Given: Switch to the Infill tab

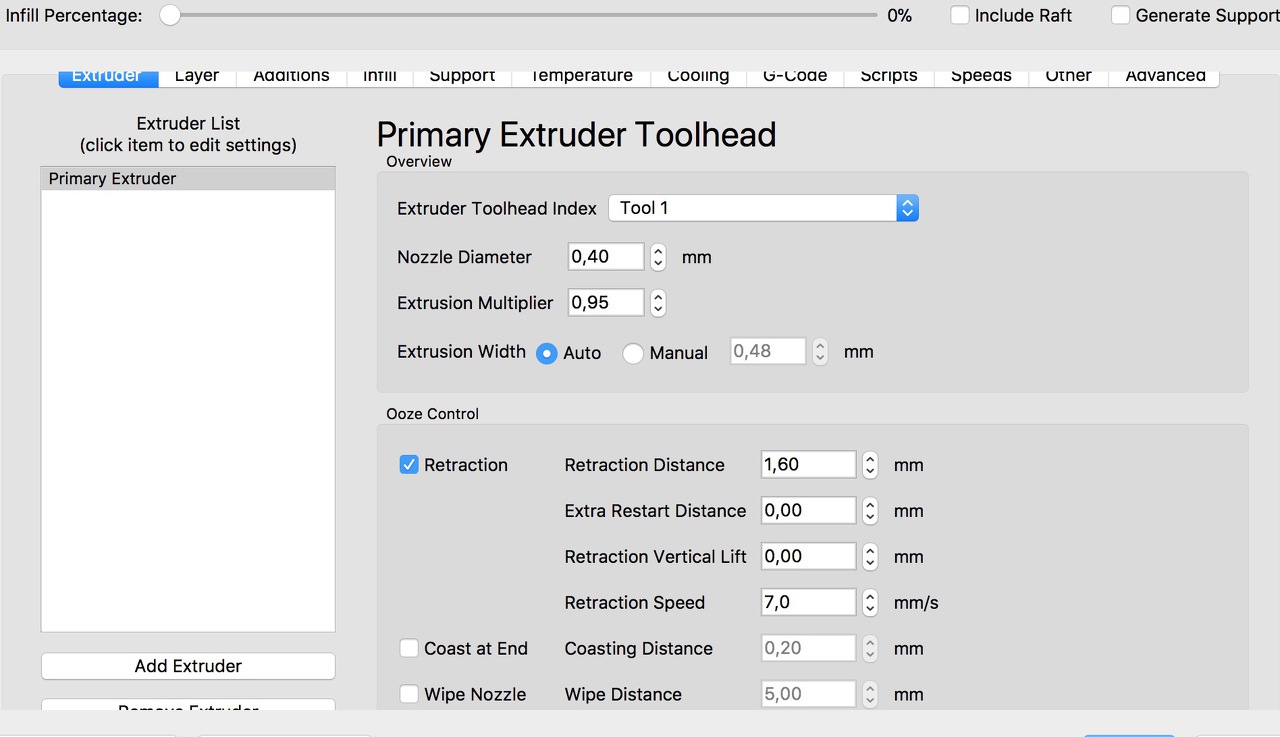Looking at the screenshot, I should tap(380, 76).
